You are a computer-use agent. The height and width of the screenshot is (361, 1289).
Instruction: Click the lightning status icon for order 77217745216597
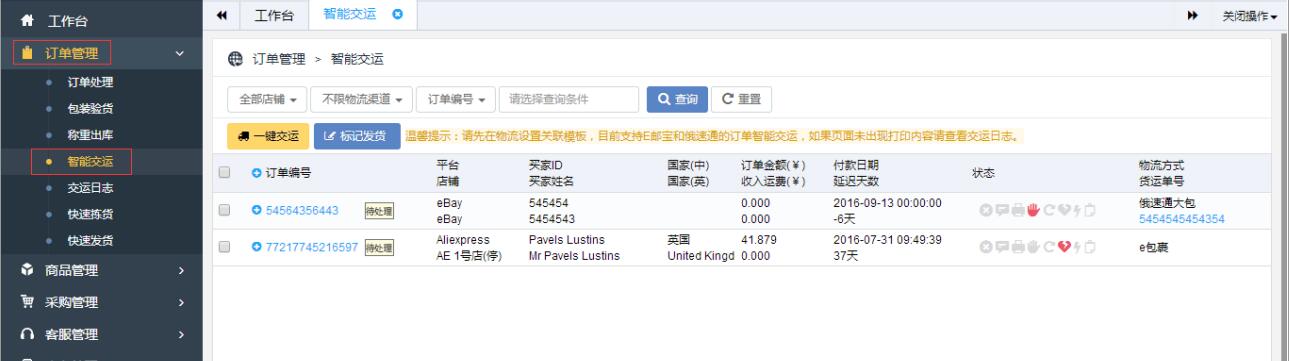pyautogui.click(x=1077, y=246)
